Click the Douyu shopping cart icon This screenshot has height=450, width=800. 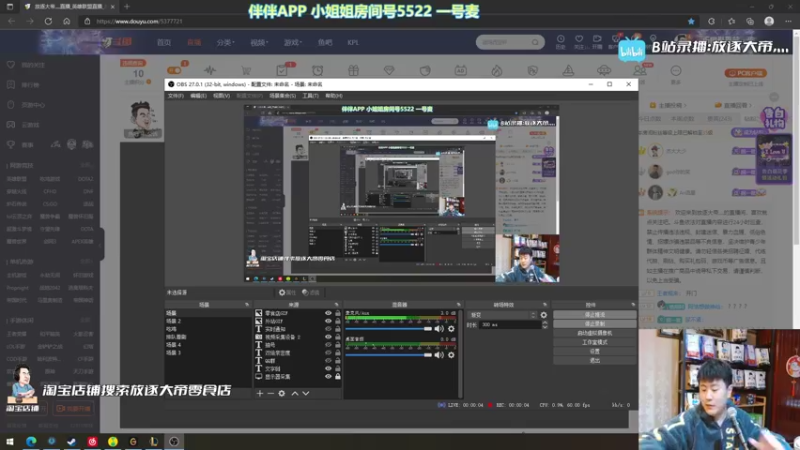pyautogui.click(x=246, y=70)
